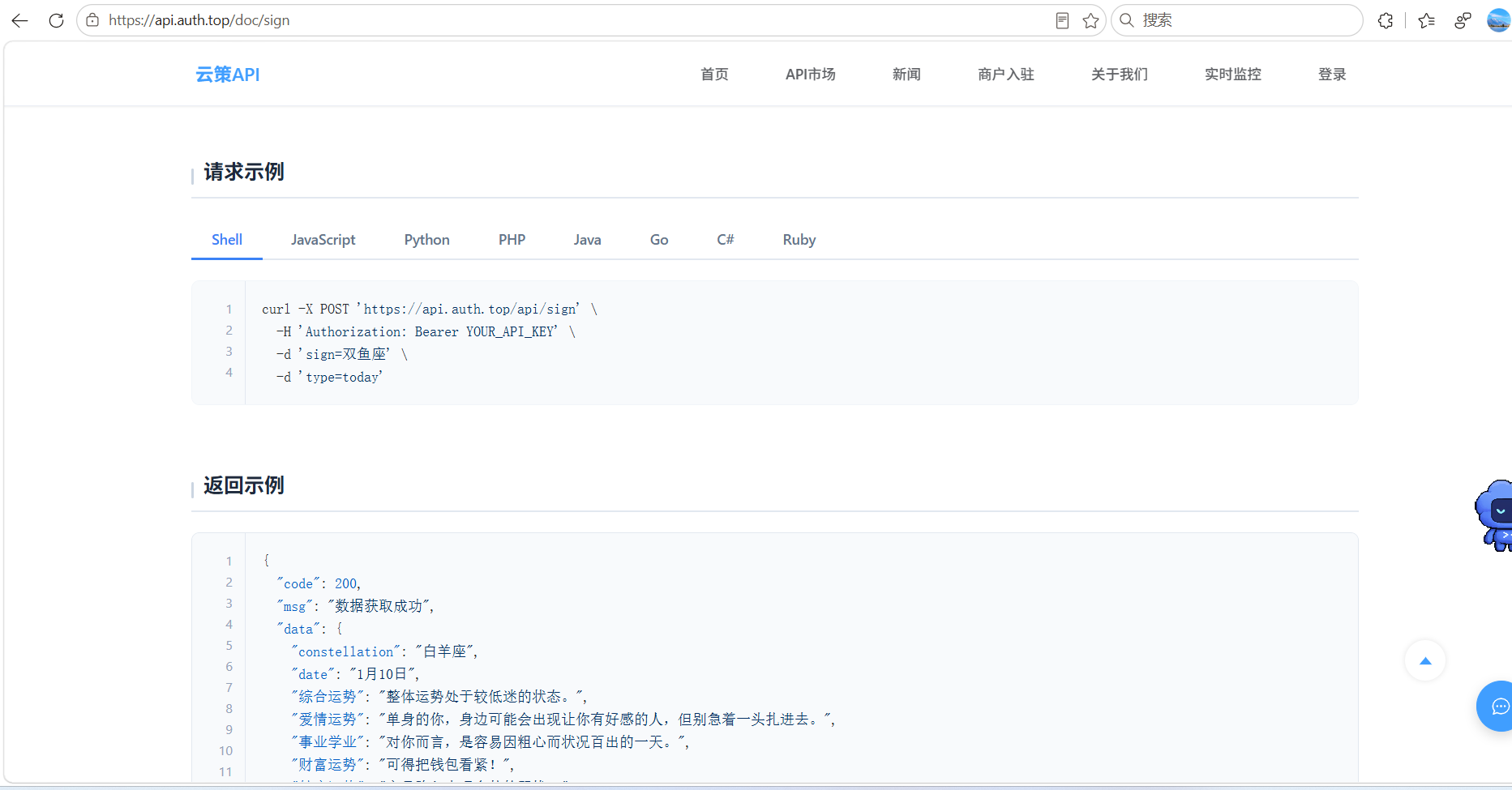Click the 事业学业 response line
1512x790 pixels.
490,742
